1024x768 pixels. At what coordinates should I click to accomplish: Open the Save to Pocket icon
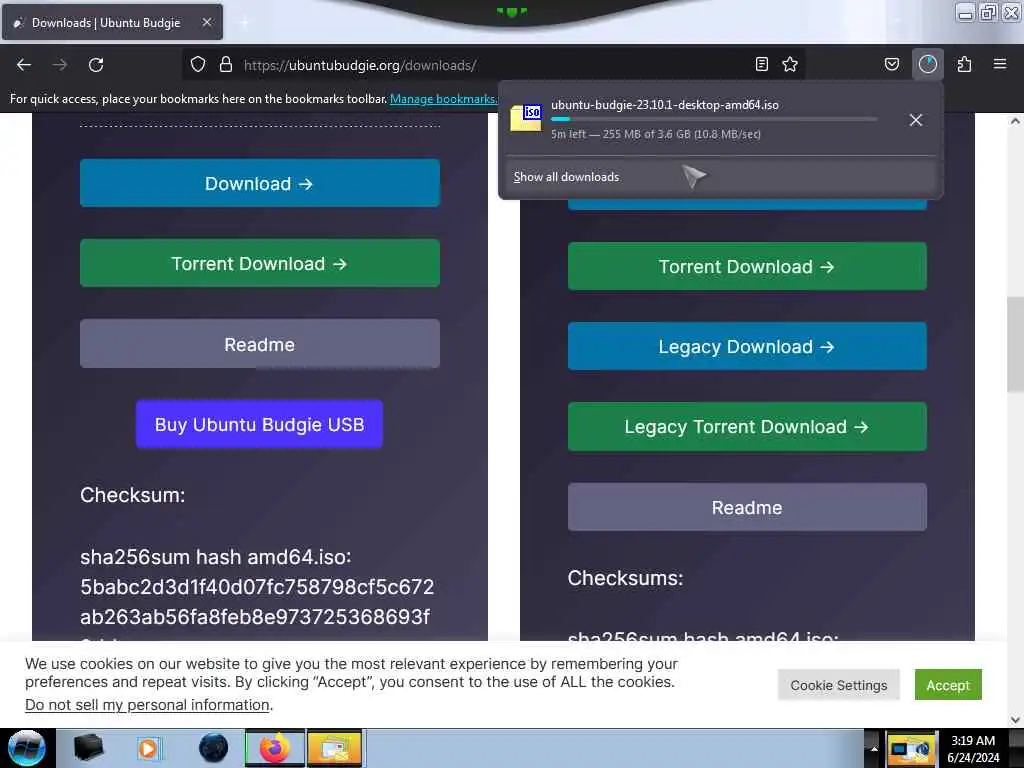pyautogui.click(x=891, y=64)
